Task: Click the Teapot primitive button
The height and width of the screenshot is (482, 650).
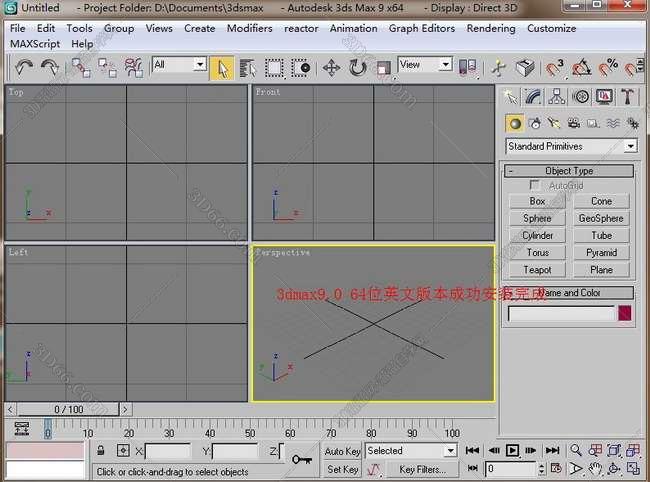Action: click(x=537, y=270)
